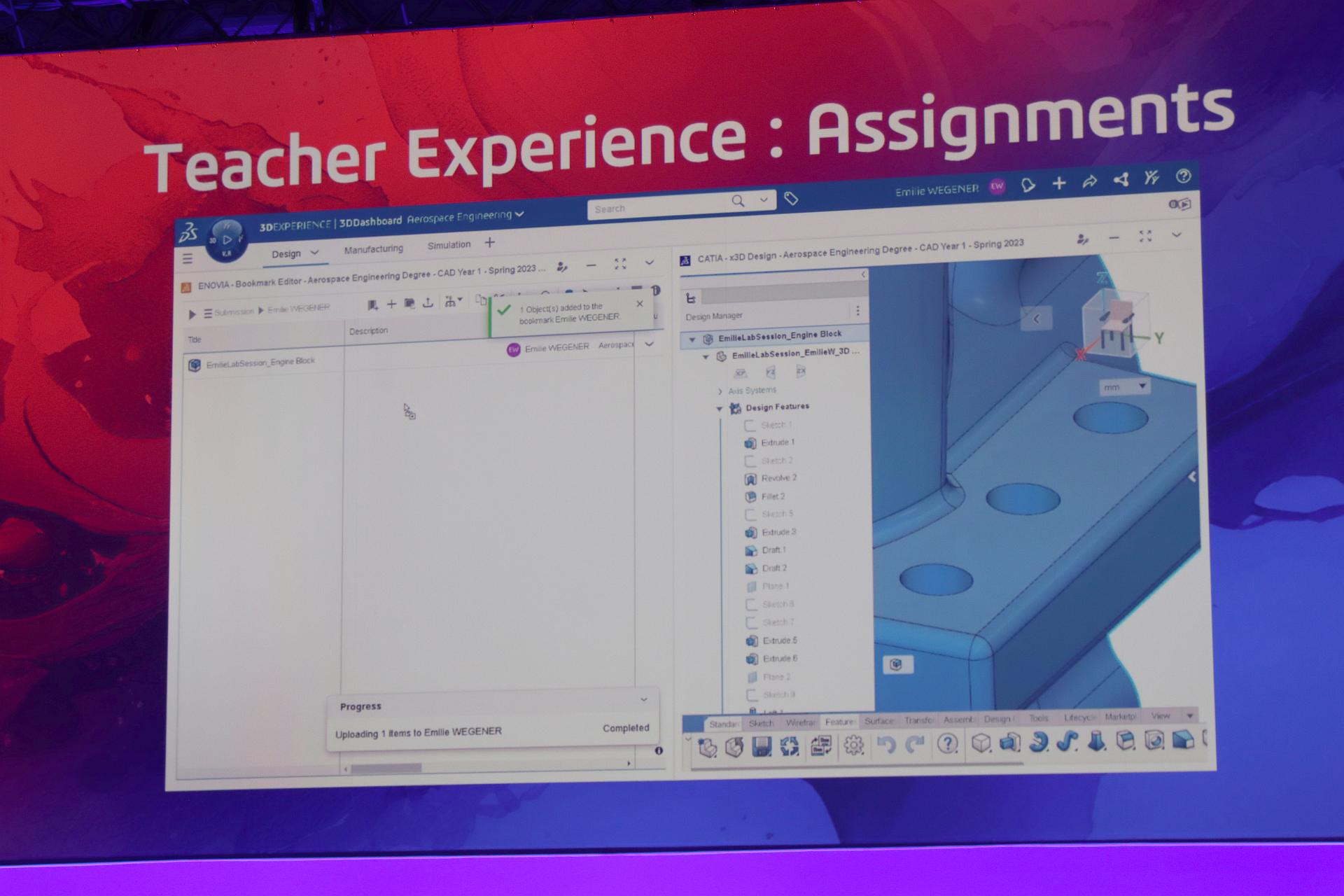Open the social network sharing icon
Screen dimensions: 1344x896
point(1121,180)
